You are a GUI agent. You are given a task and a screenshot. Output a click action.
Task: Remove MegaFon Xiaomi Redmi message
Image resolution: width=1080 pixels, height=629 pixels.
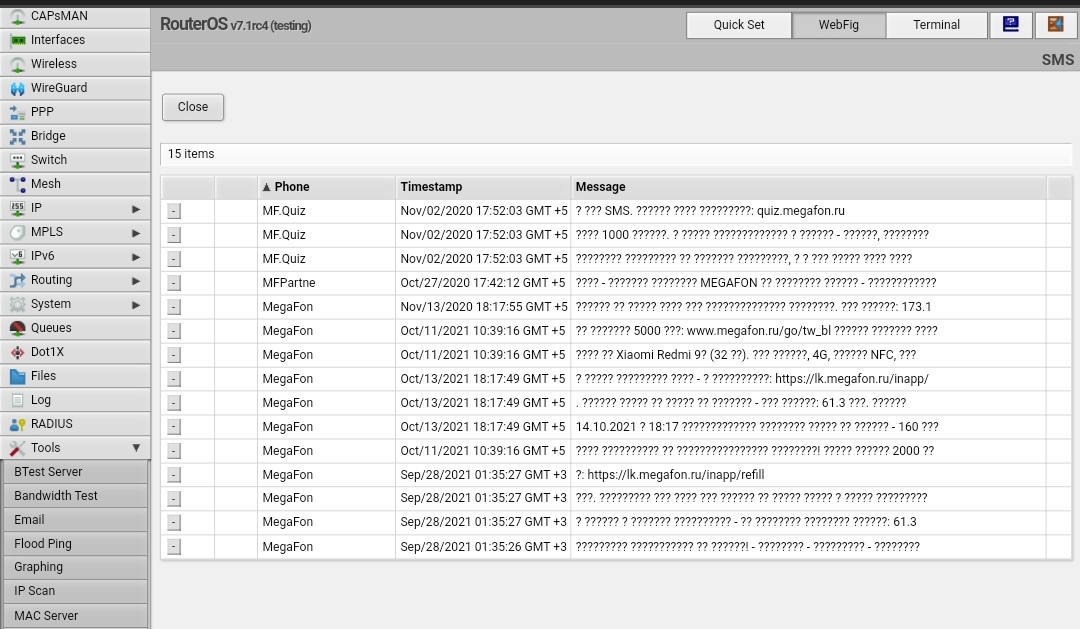[x=174, y=355]
